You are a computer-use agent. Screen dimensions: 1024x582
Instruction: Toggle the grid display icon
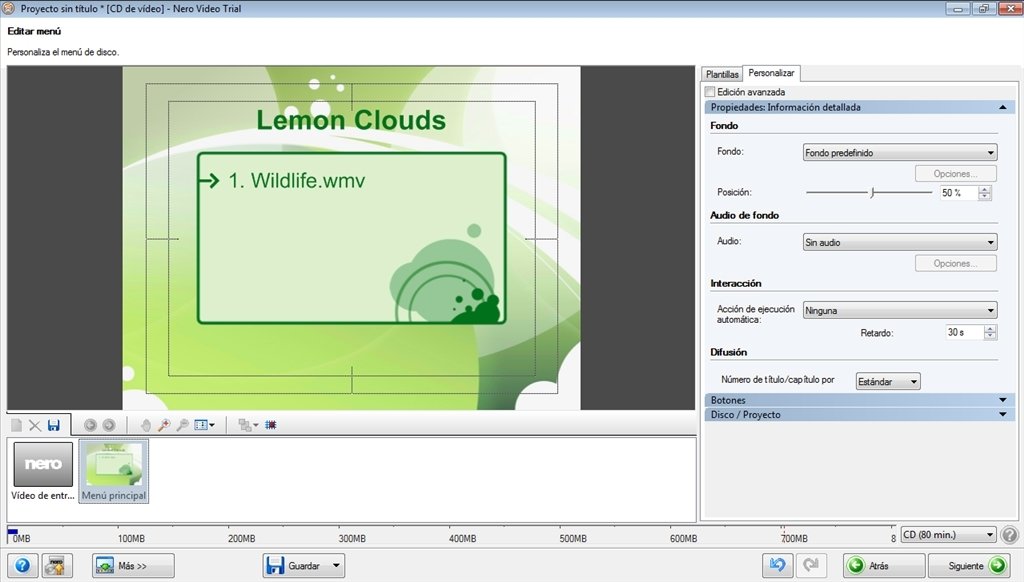click(x=270, y=425)
